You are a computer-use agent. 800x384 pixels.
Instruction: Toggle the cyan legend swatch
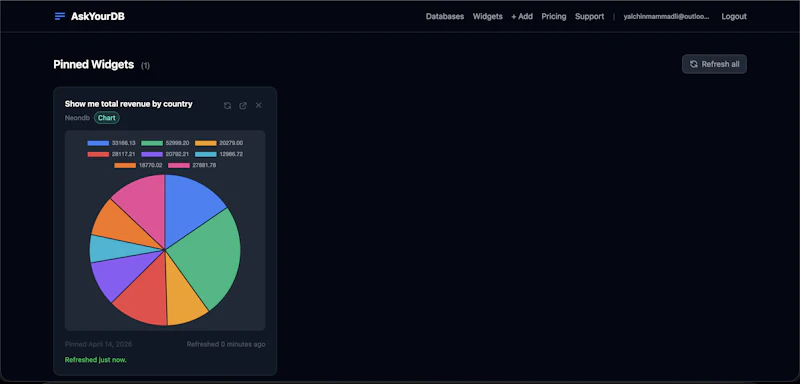206,154
